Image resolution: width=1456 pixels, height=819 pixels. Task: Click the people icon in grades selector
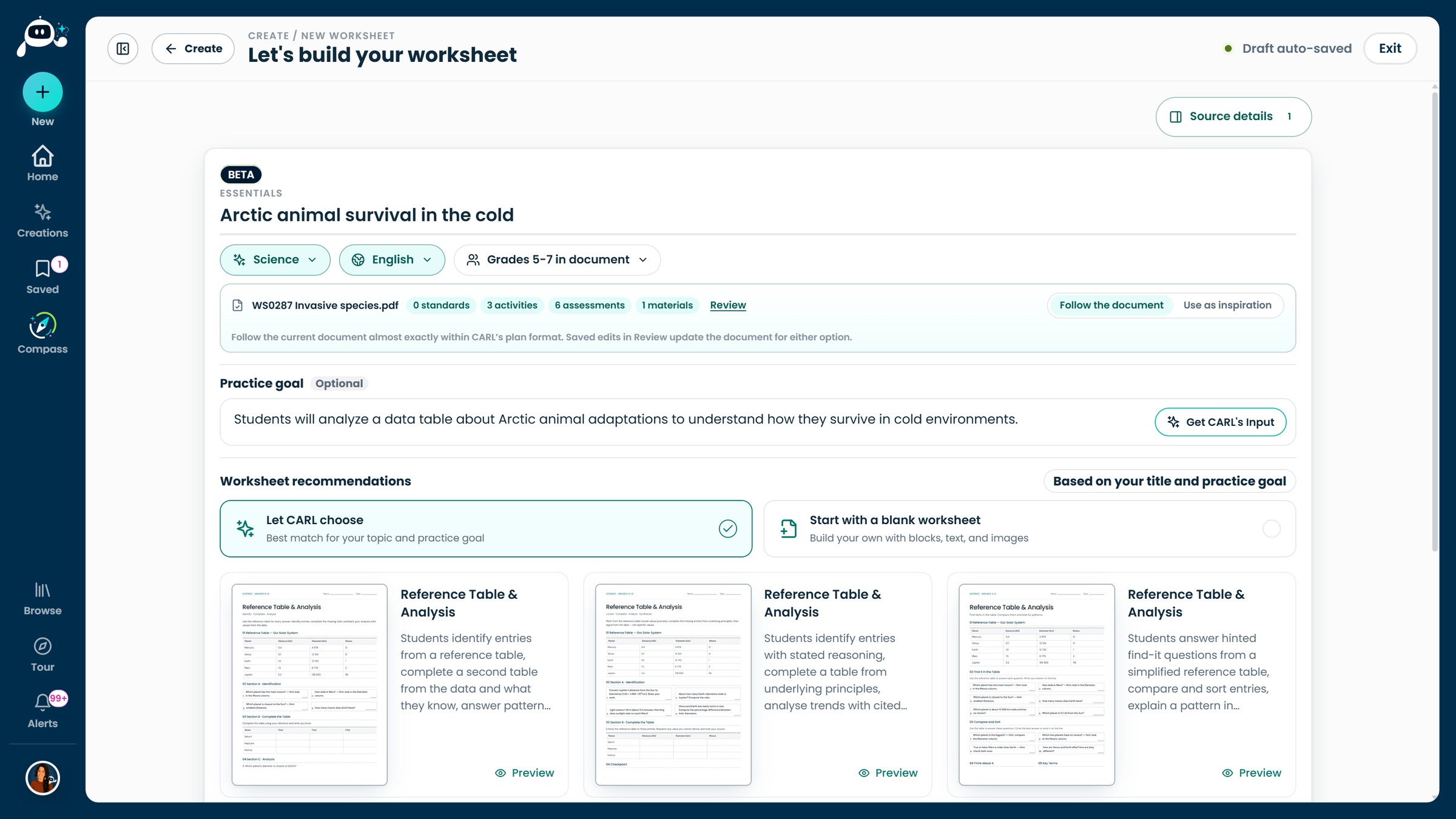pyautogui.click(x=473, y=260)
